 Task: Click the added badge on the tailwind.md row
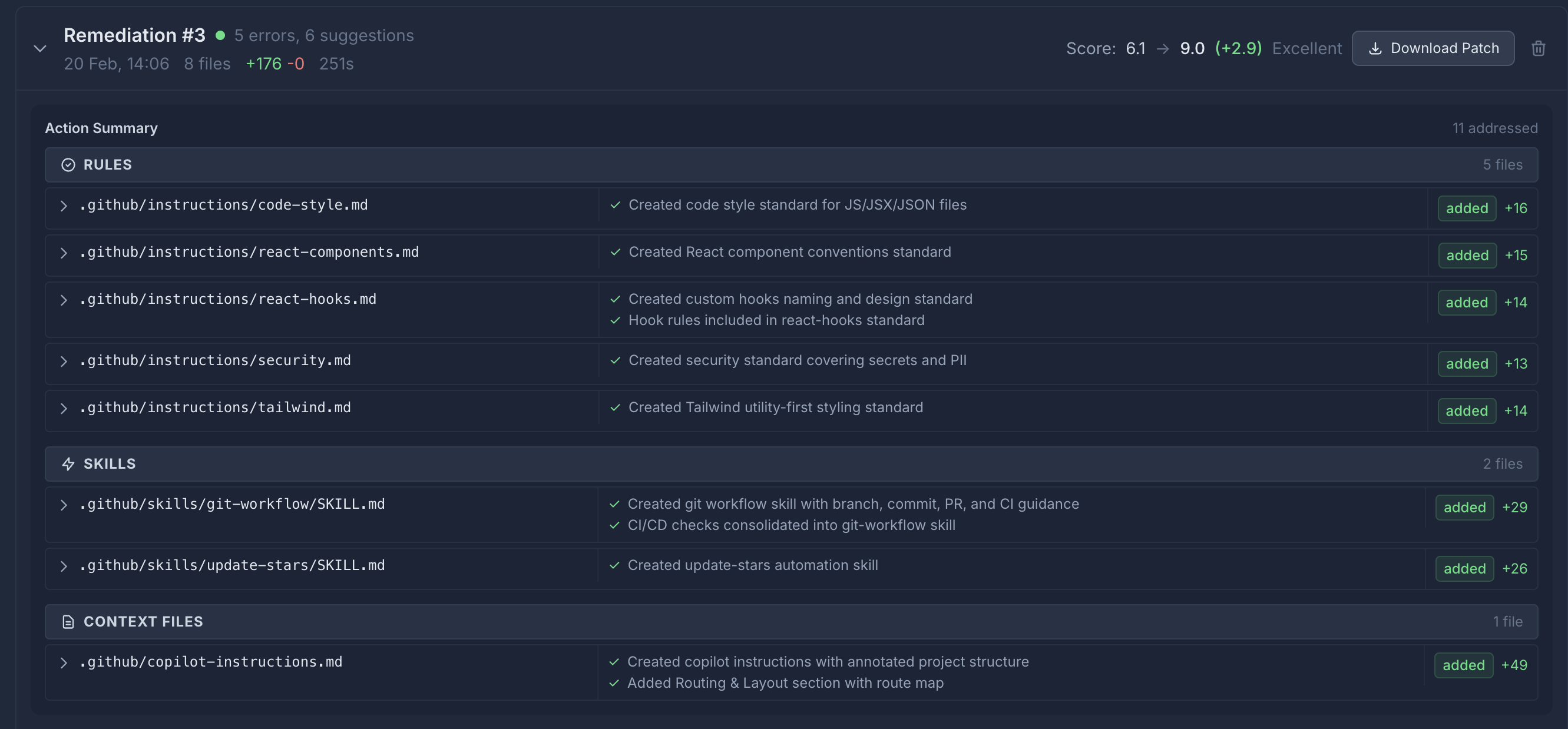point(1466,411)
